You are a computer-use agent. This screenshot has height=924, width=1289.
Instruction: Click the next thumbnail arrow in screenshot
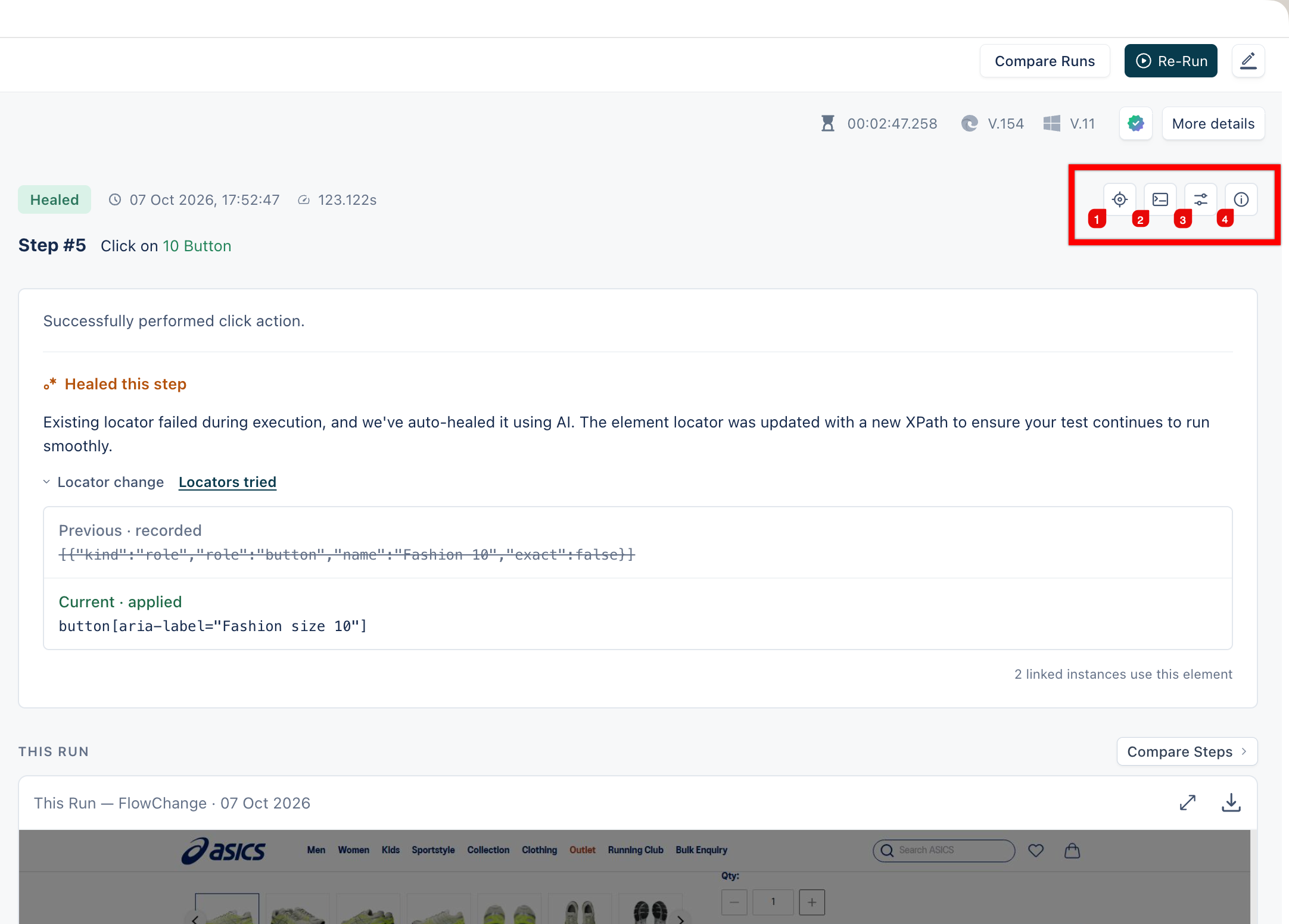680,919
